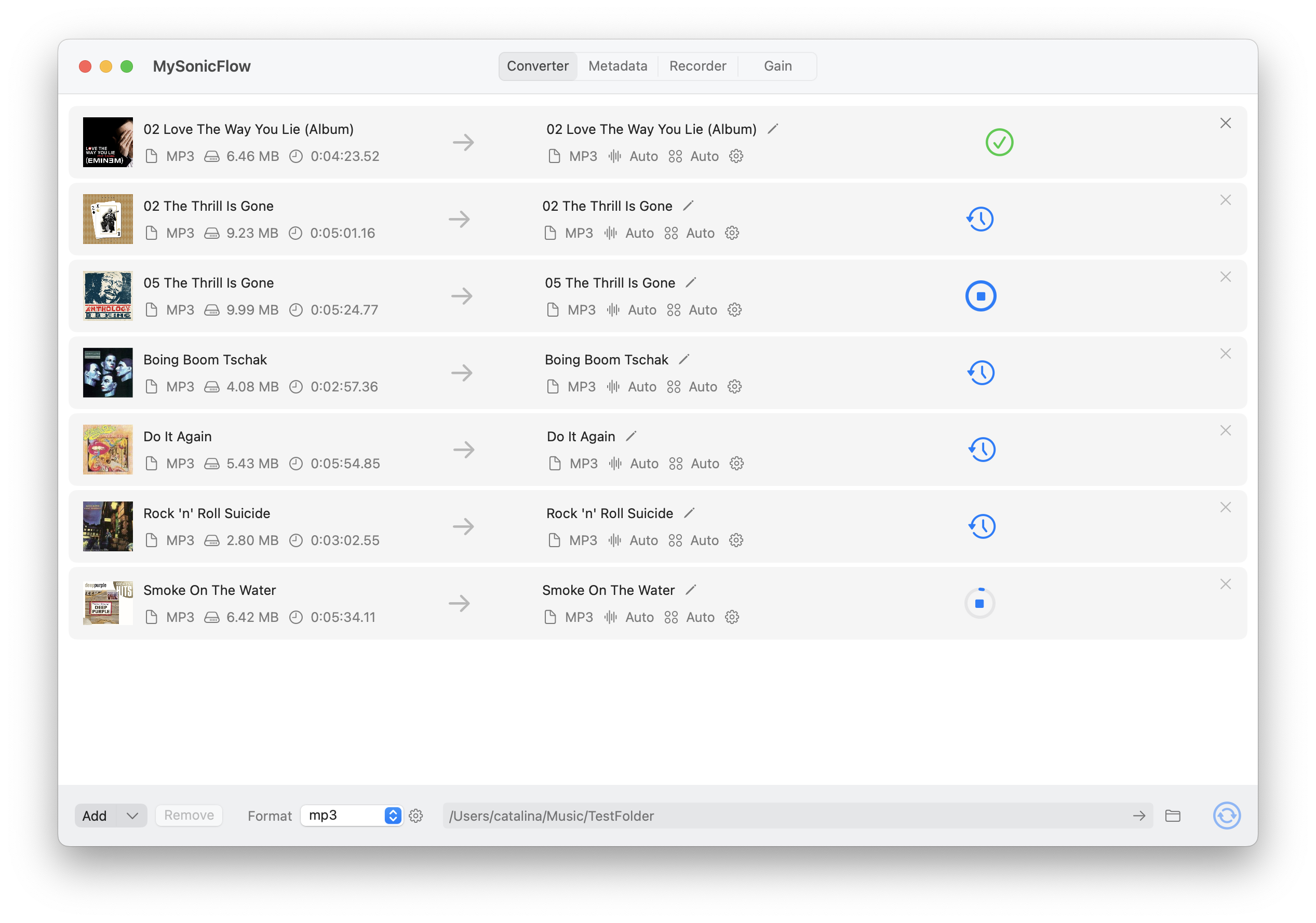Stop converting 05 The Thrill Is Gone
Image resolution: width=1316 pixels, height=923 pixels.
[x=981, y=295]
